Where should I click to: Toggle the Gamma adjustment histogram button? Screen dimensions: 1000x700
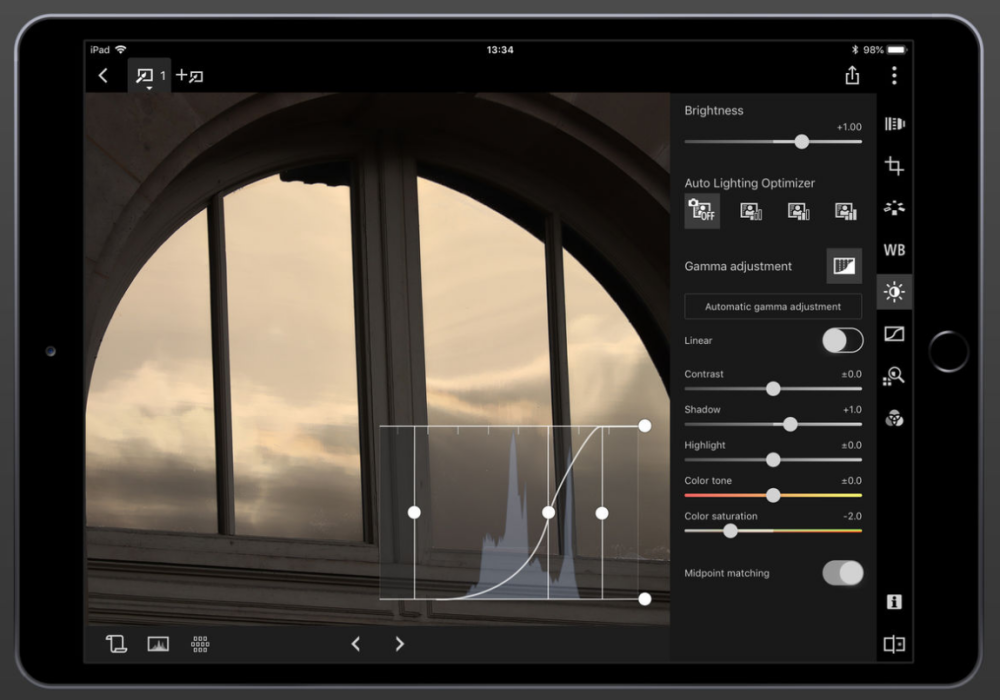(x=844, y=266)
